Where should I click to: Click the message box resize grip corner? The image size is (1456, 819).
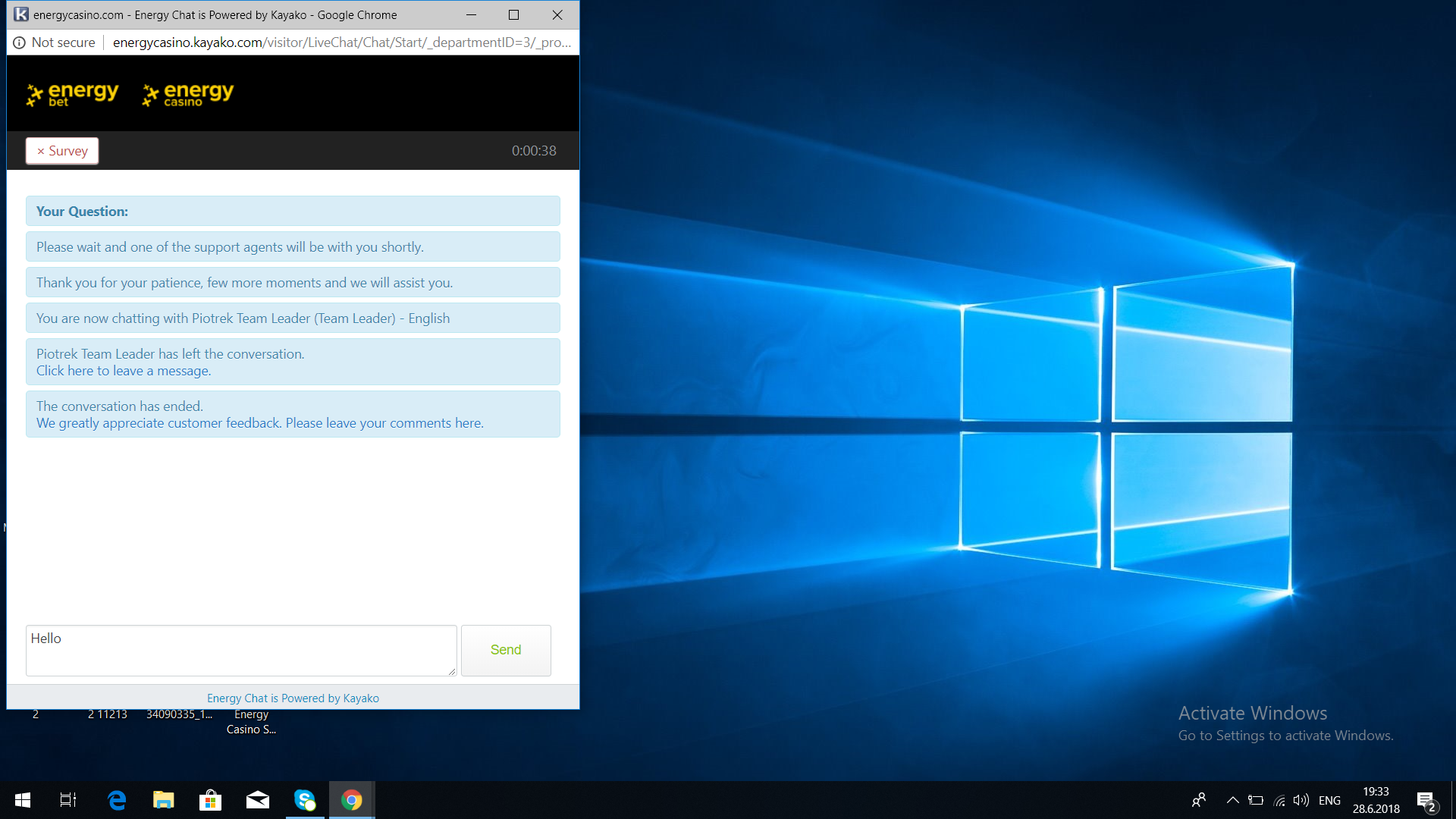452,671
